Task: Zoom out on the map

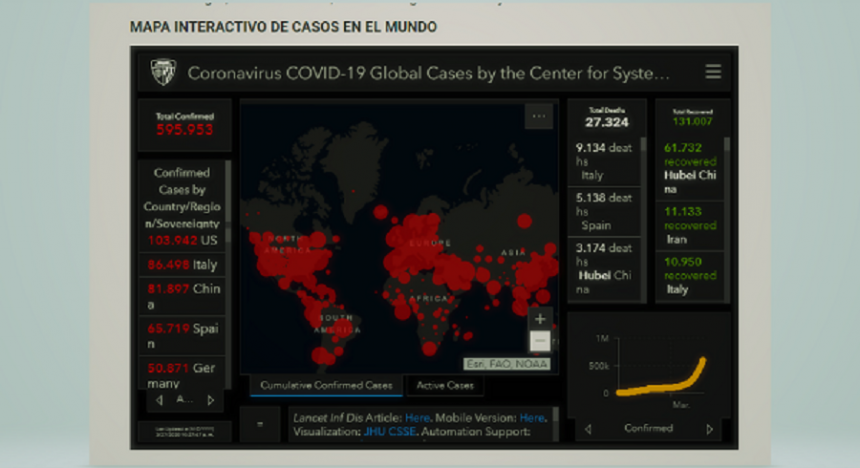Action: (x=540, y=341)
